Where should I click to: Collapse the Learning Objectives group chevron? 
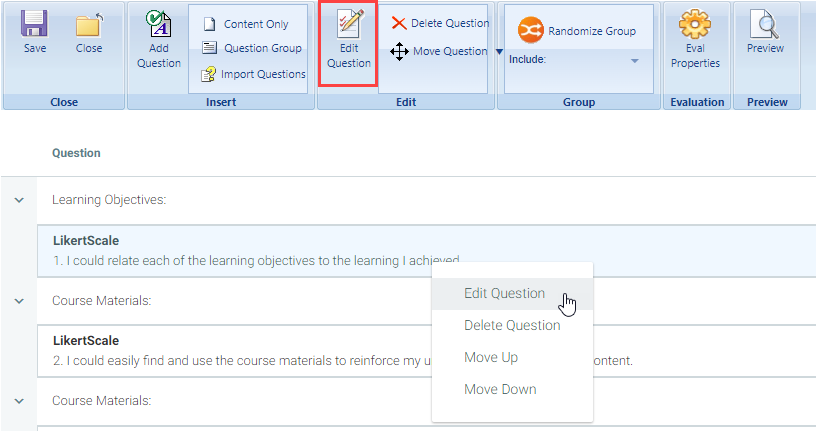pyautogui.click(x=18, y=200)
